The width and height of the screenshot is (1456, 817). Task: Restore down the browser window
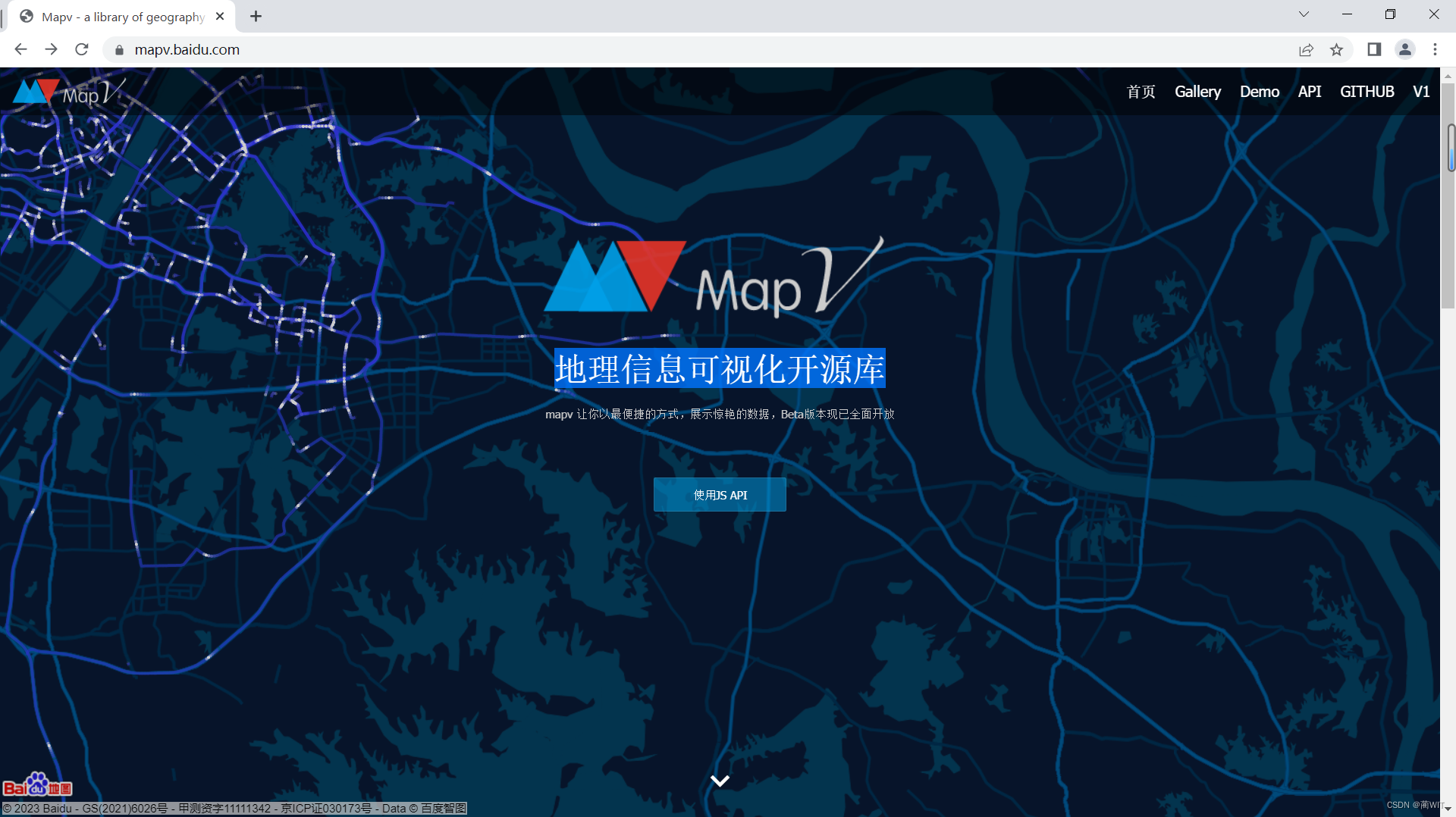click(x=1390, y=14)
